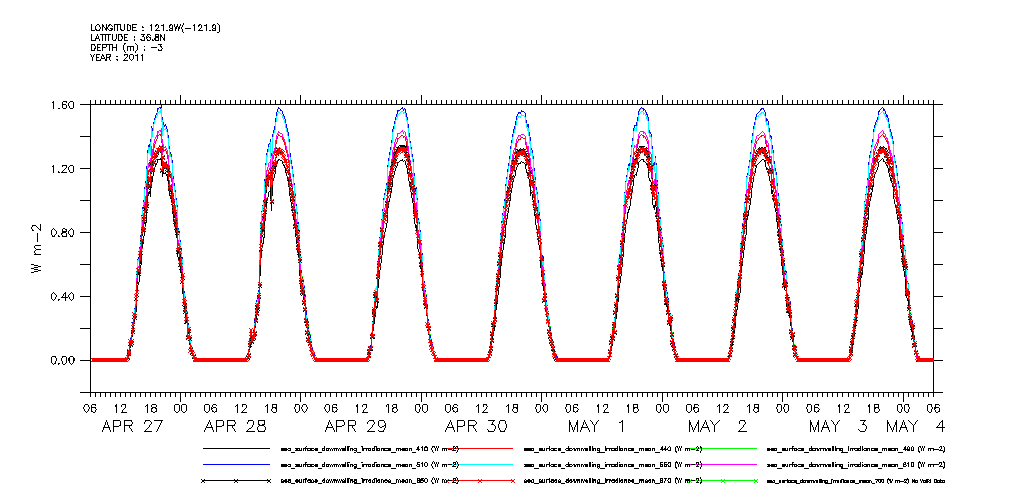Click legend label sea_surface_downwelling_irradiance_mean_650
The width and height of the screenshot is (1009, 504).
click(x=370, y=481)
